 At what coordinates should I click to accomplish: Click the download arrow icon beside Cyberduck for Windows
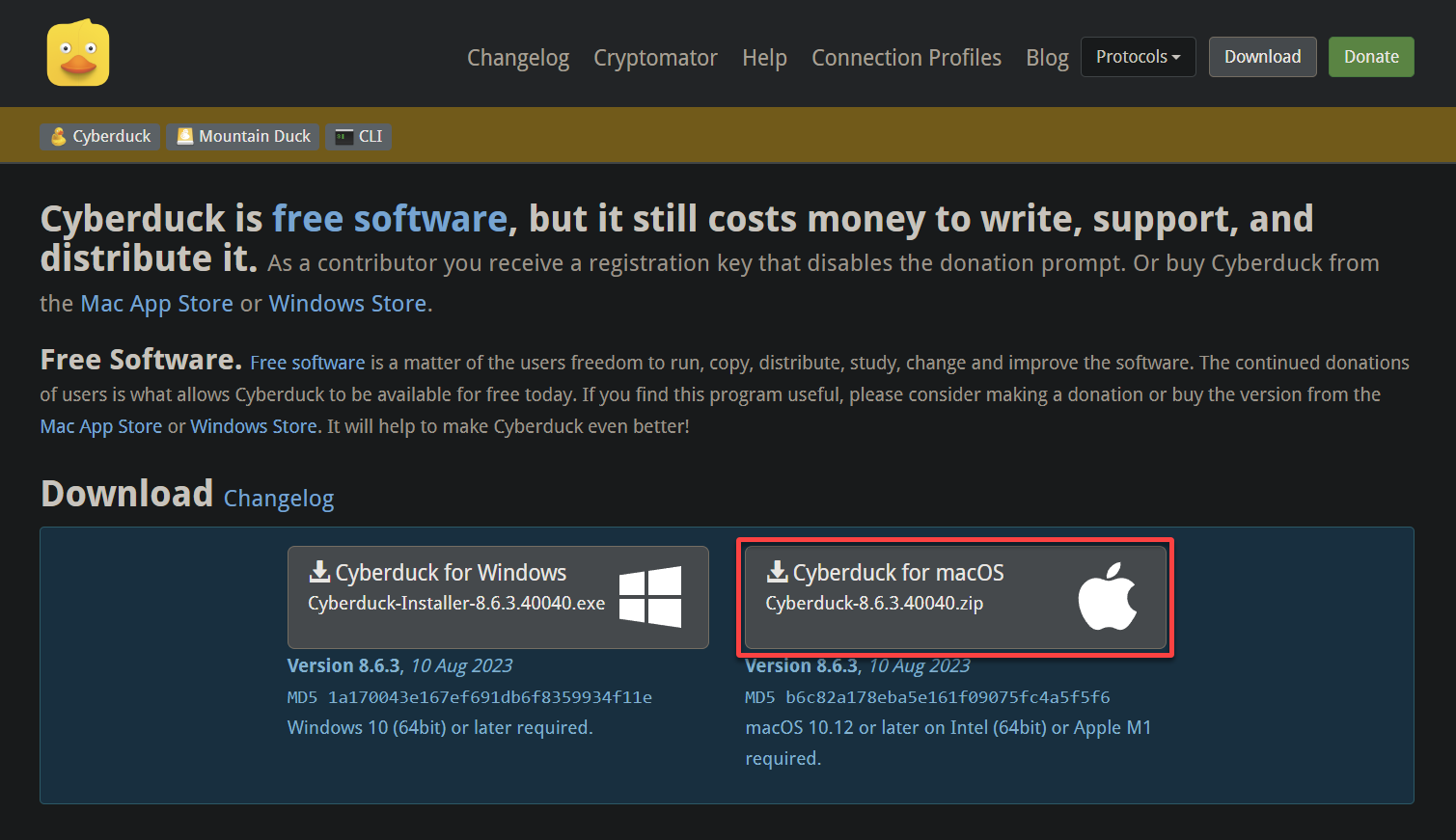(x=319, y=572)
